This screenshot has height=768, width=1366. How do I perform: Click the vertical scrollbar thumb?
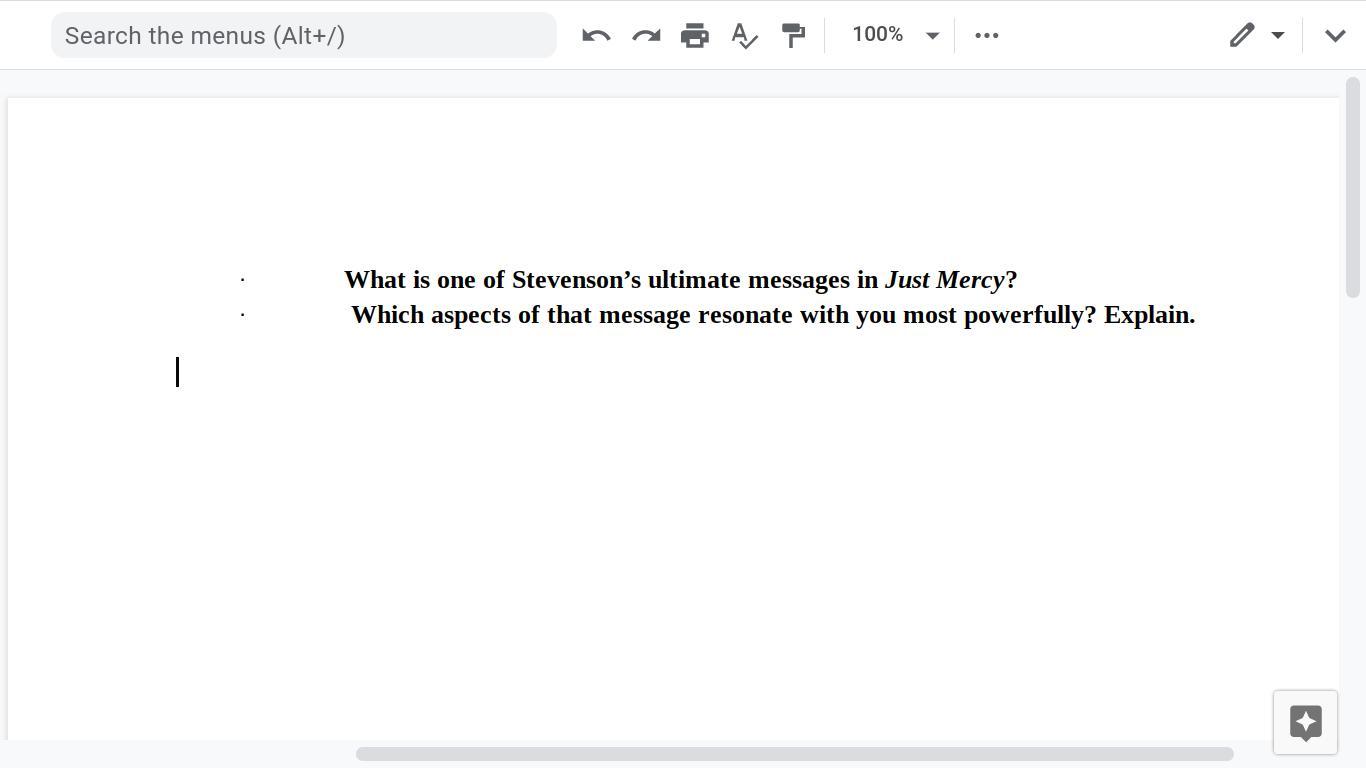click(x=1353, y=188)
